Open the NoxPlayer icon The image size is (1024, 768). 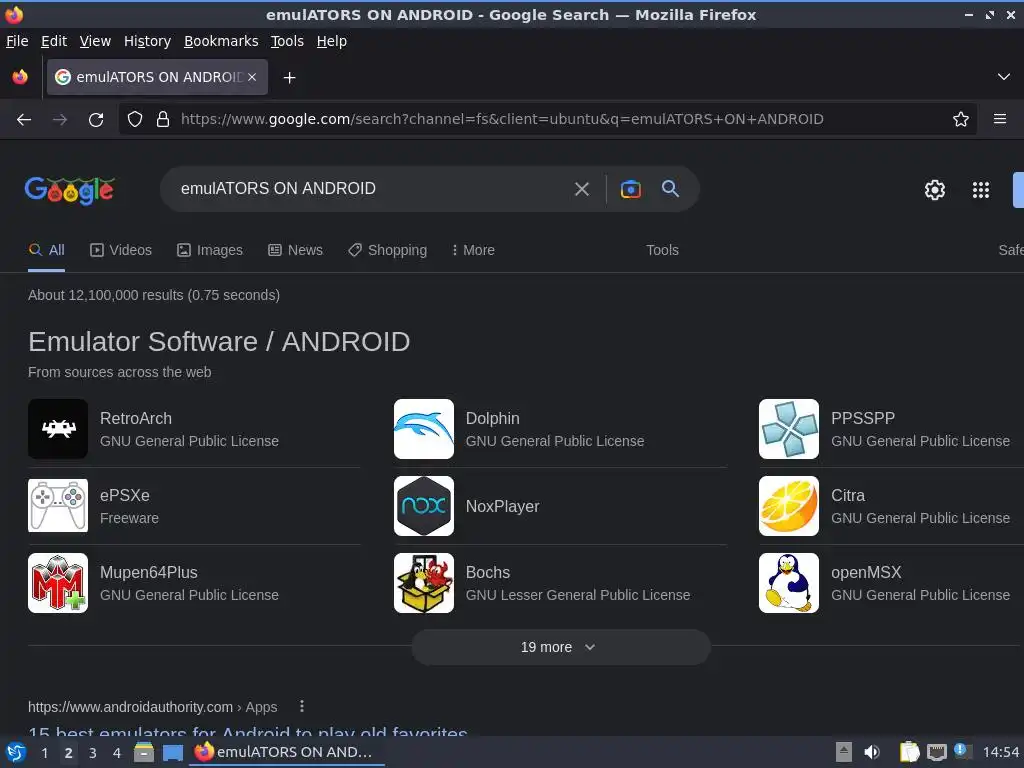[424, 506]
